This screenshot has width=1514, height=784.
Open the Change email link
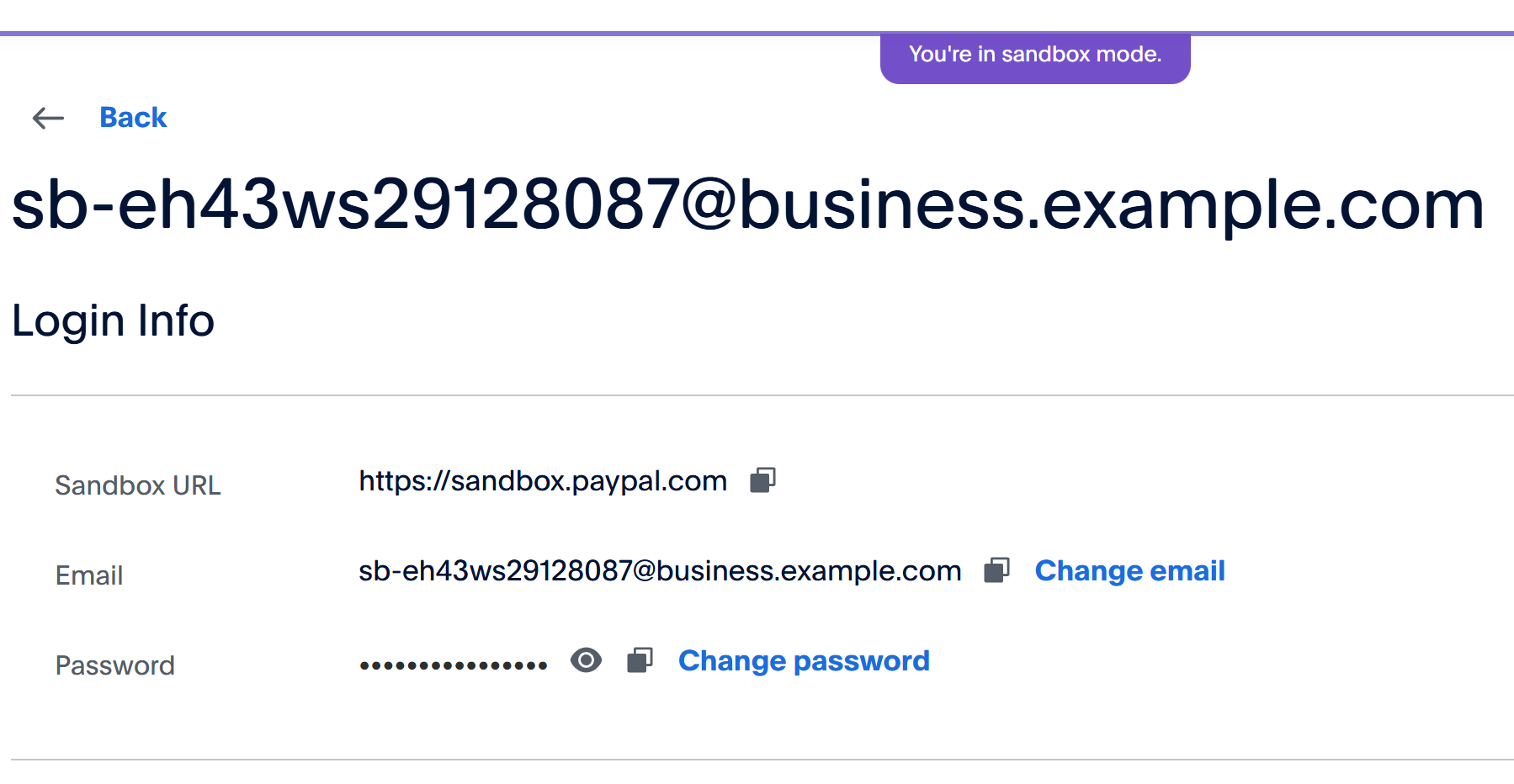pyautogui.click(x=1129, y=570)
